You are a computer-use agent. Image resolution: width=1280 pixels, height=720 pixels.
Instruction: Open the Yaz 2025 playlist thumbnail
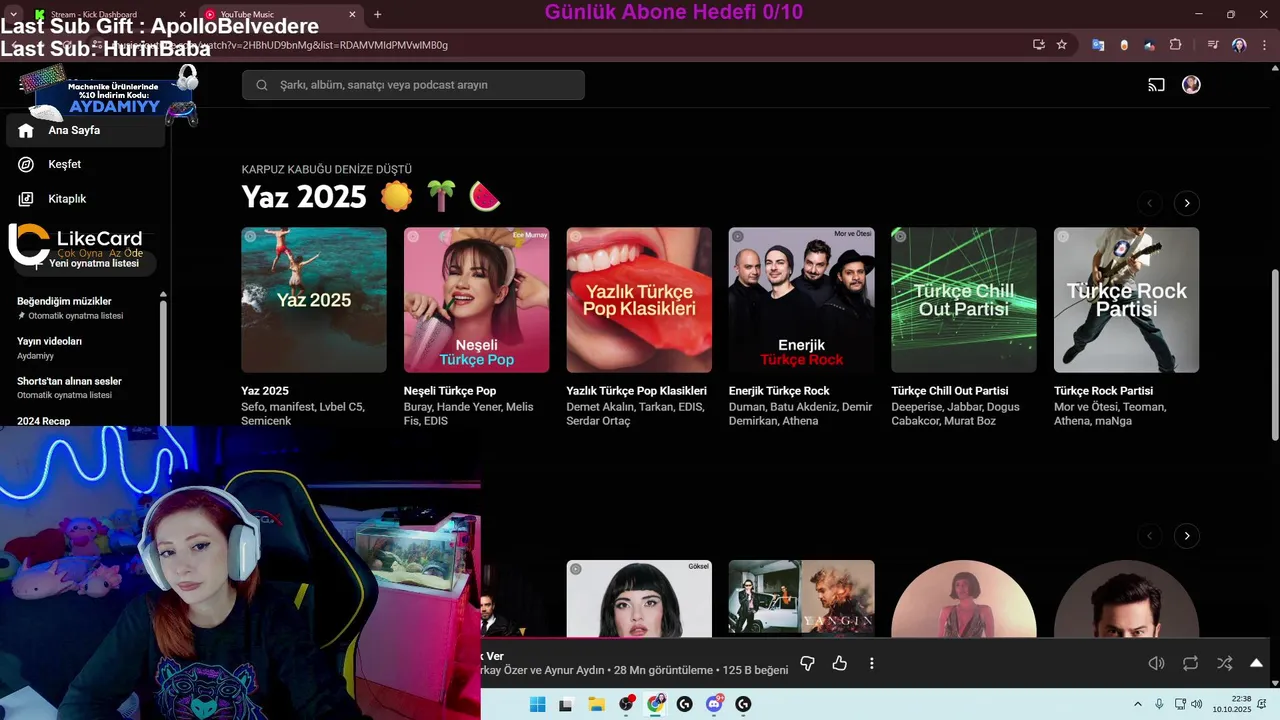314,300
